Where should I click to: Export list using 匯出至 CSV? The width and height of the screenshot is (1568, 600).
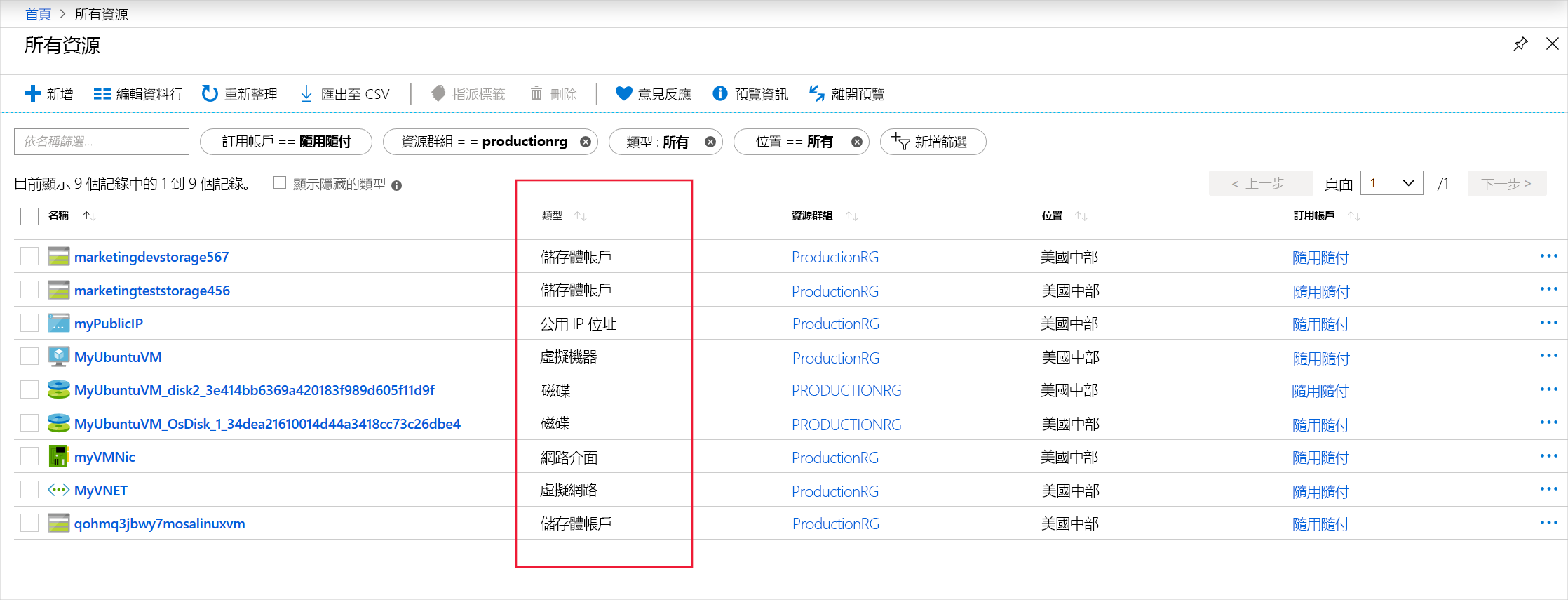(344, 93)
